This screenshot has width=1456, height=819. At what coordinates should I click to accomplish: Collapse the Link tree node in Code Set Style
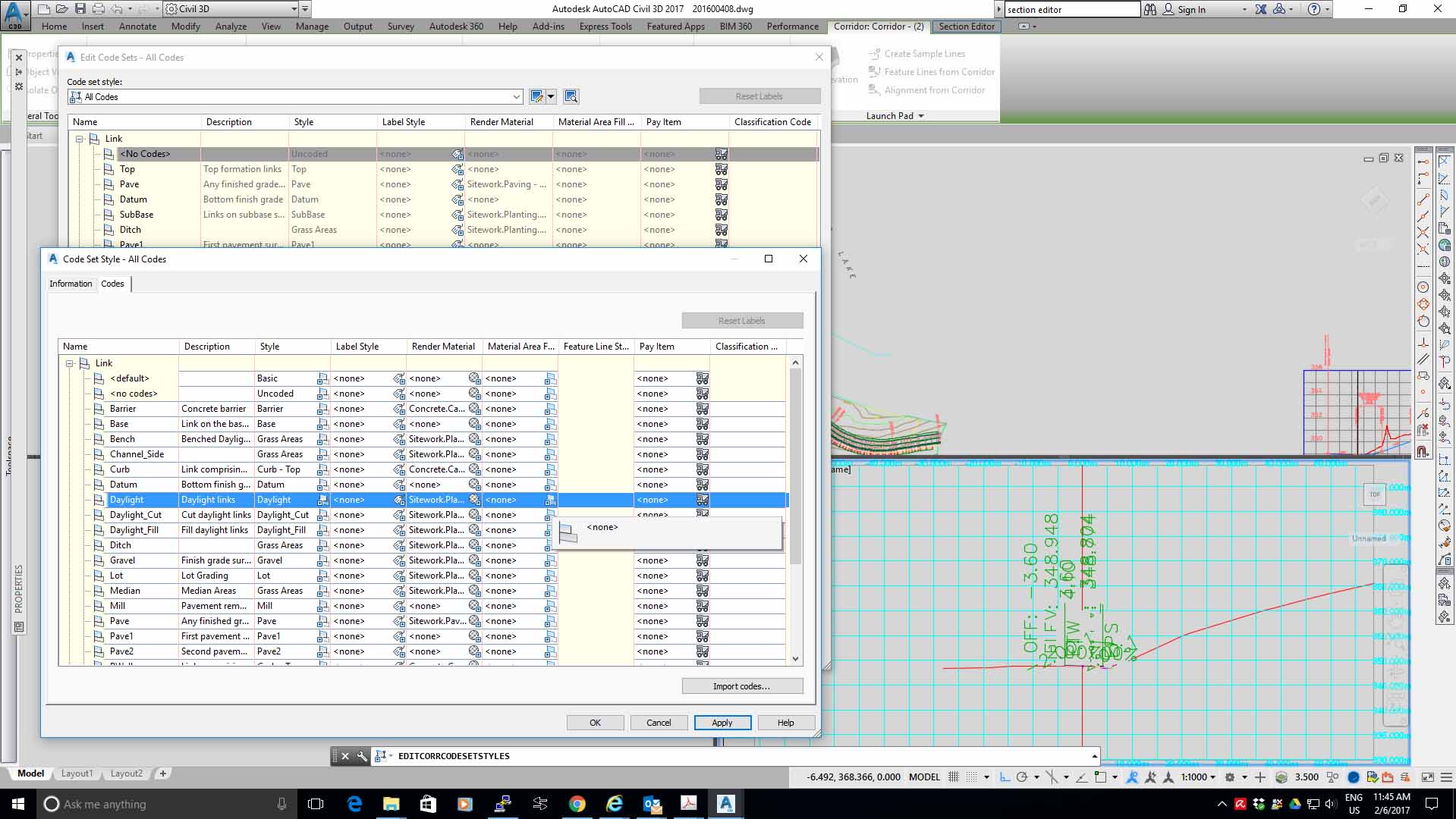click(70, 363)
